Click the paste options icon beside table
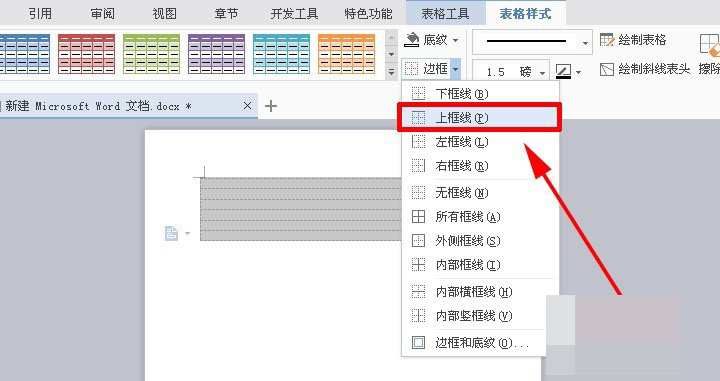Screen dimensions: 720x381 [x=171, y=233]
